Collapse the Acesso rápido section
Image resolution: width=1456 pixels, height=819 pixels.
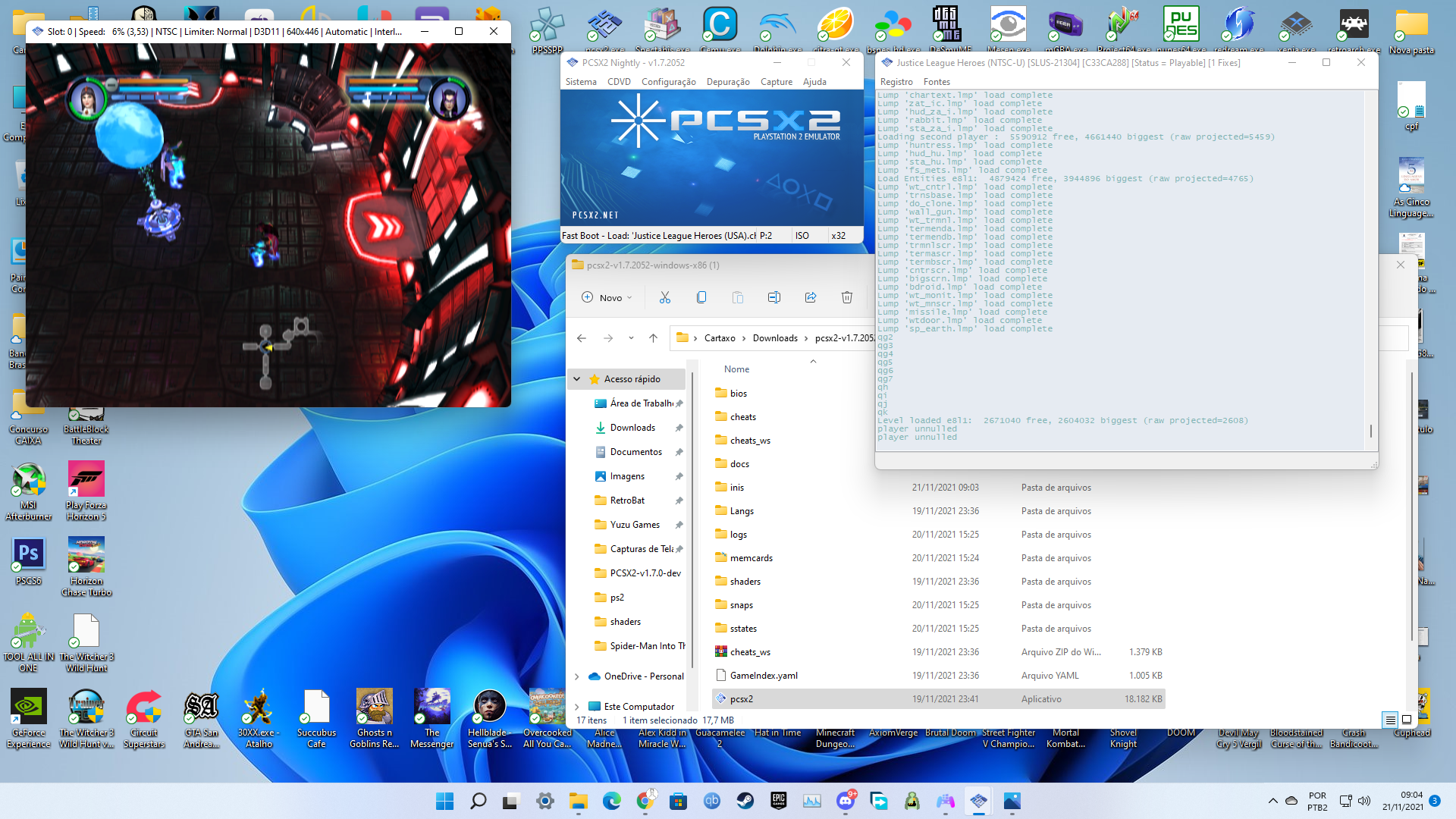click(578, 378)
